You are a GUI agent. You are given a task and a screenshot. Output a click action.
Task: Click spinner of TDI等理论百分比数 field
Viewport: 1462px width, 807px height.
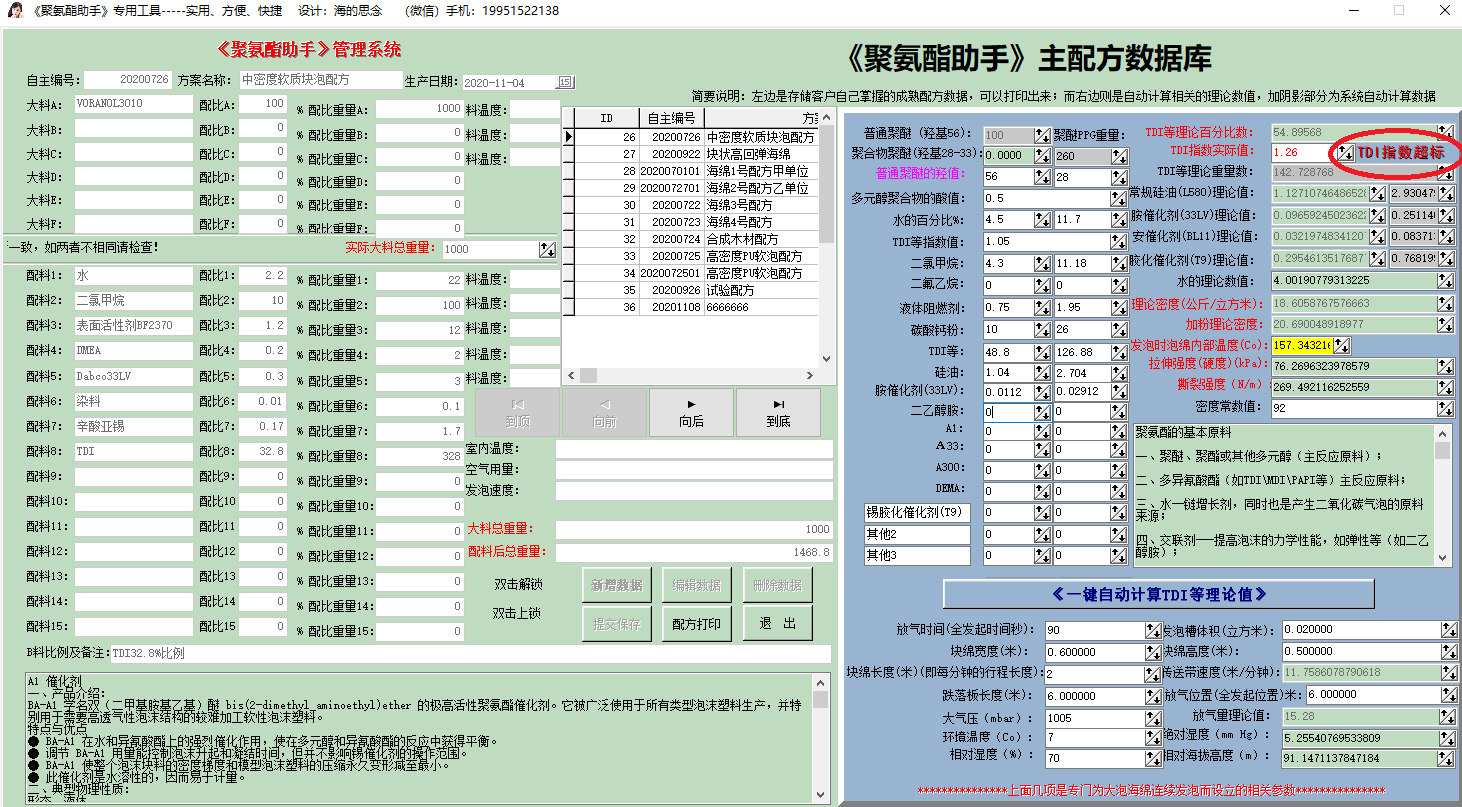1446,132
